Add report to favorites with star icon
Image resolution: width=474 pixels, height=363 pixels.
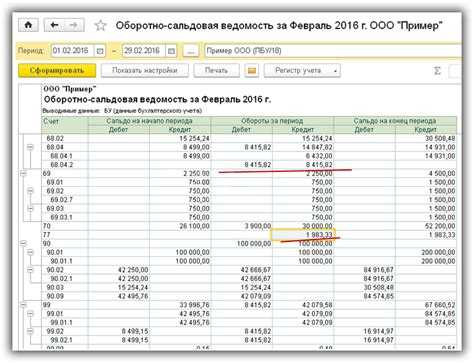coord(100,26)
